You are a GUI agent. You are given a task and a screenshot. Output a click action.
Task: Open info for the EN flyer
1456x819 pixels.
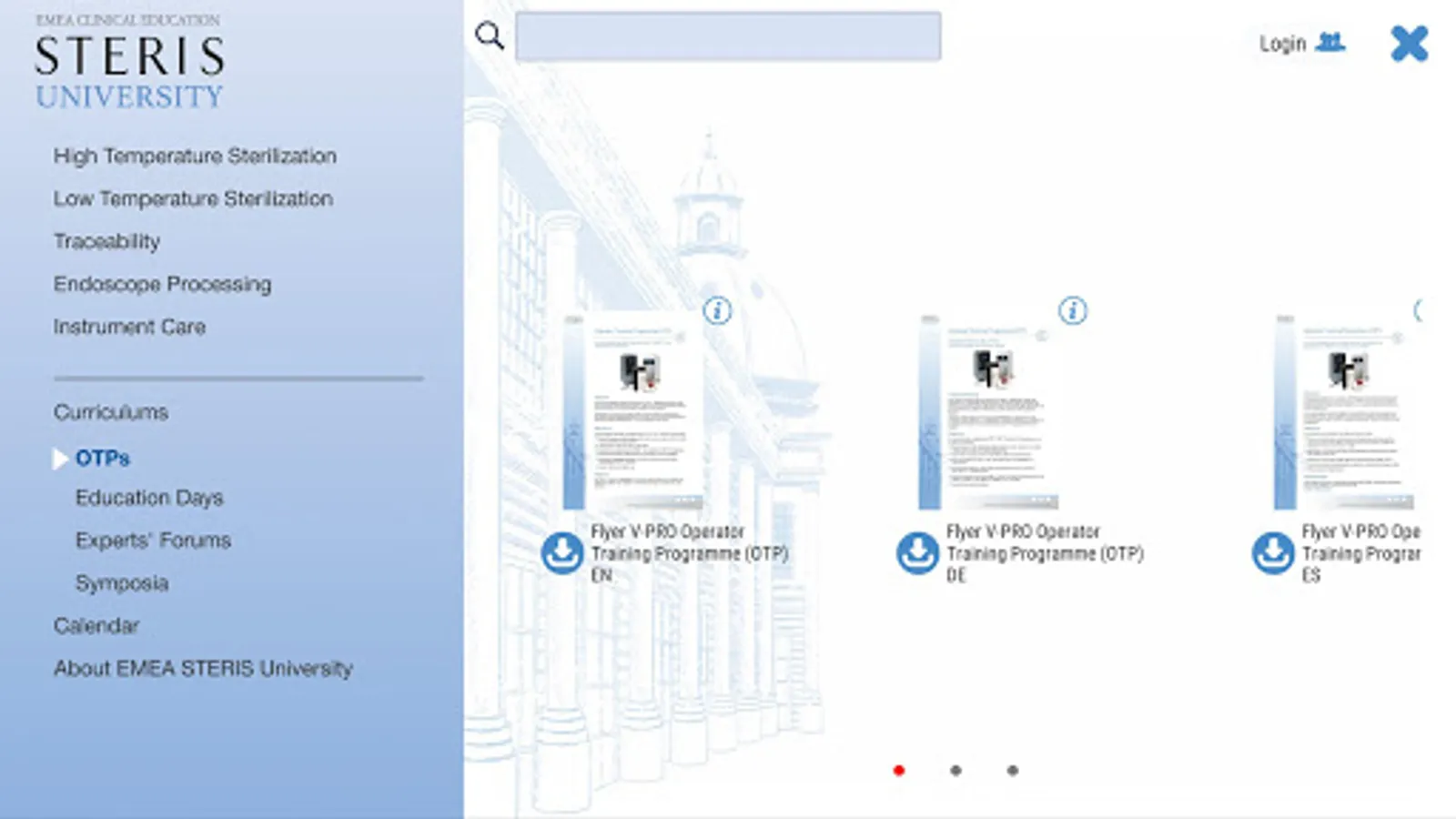pyautogui.click(x=717, y=311)
